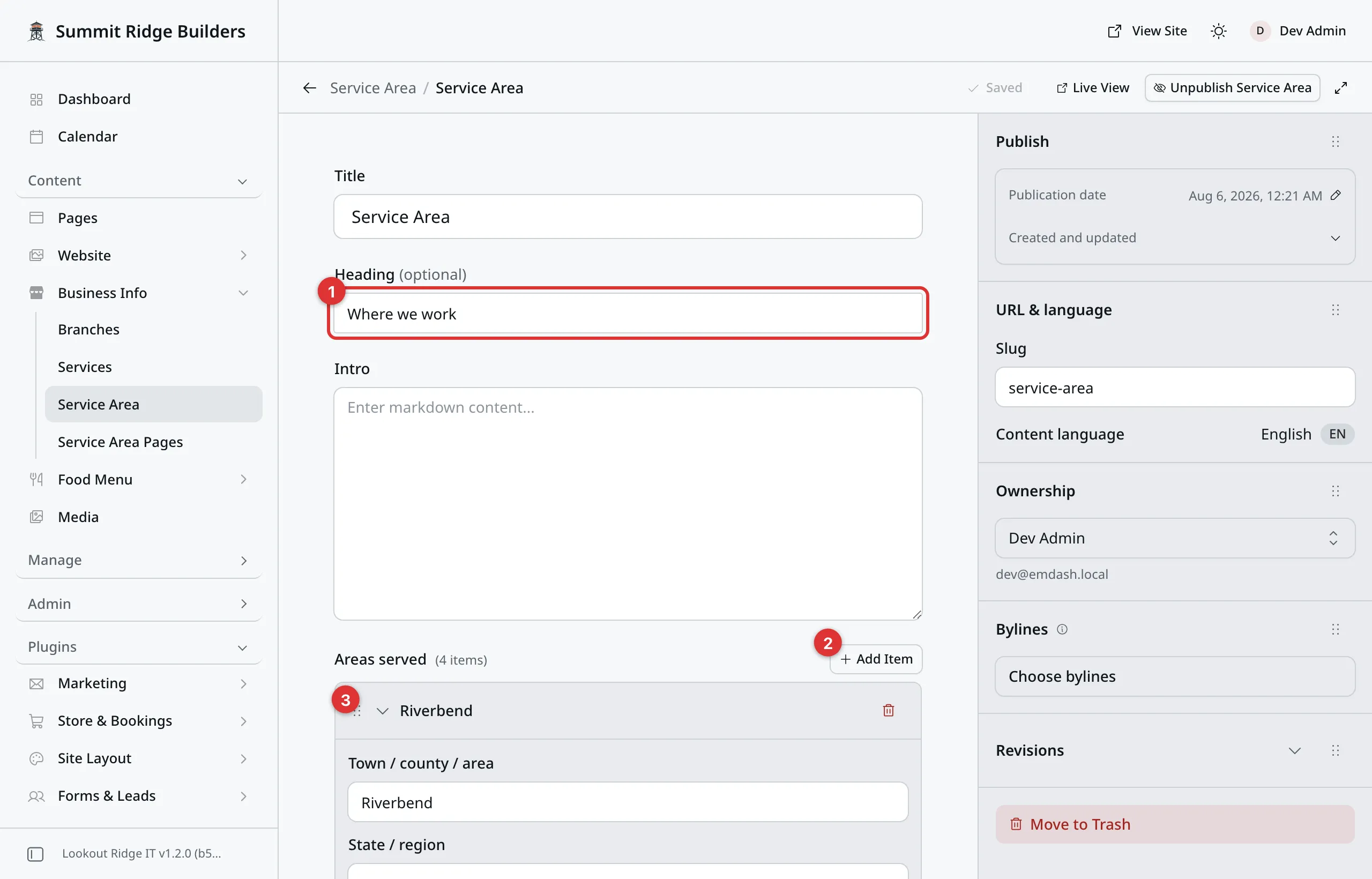Open Live View

pyautogui.click(x=1092, y=88)
